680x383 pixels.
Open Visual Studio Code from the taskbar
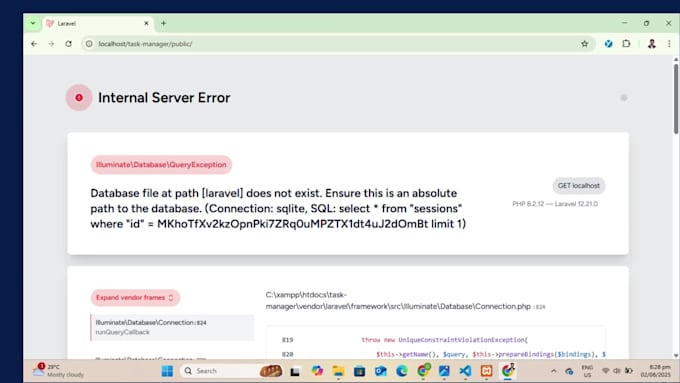(x=465, y=371)
